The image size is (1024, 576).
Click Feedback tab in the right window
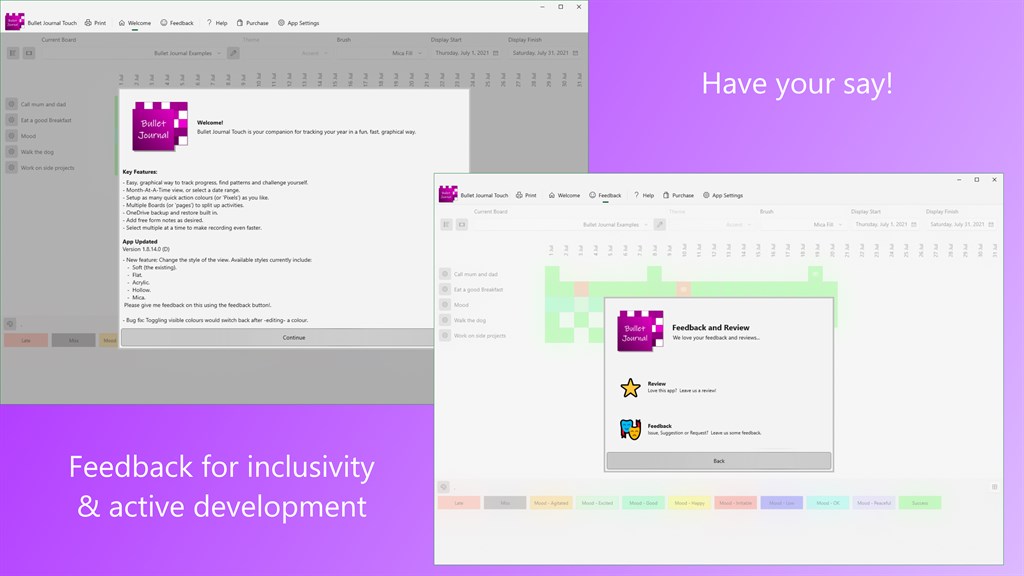605,195
